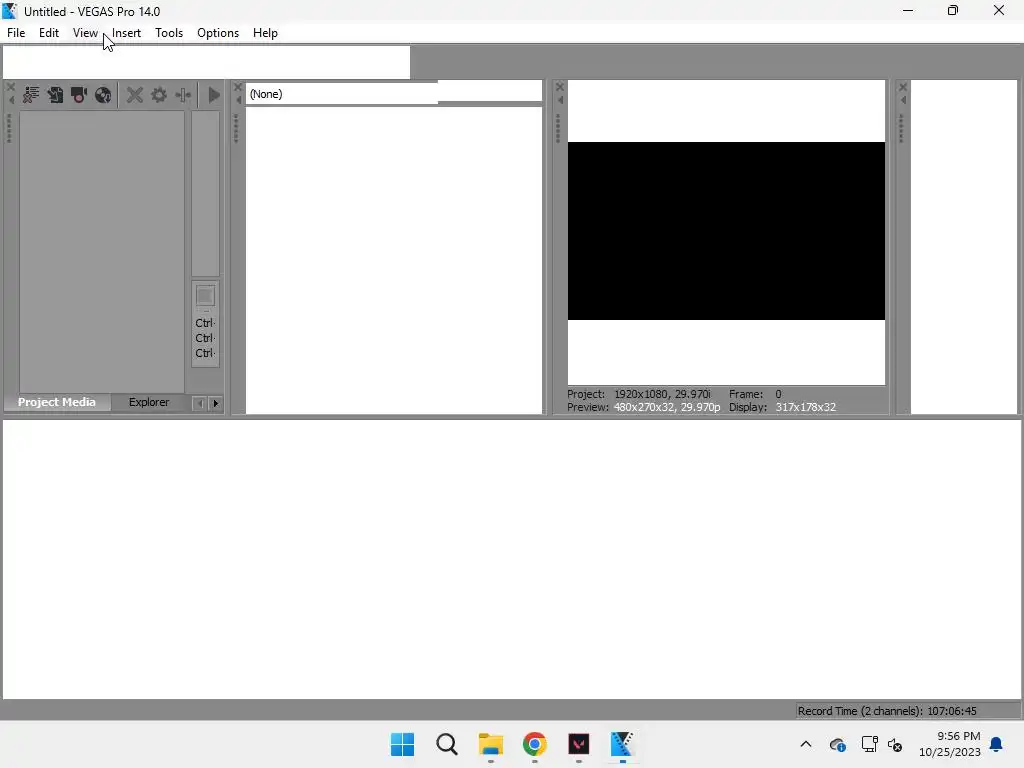Click the left tab scroll arrow

[x=200, y=403]
